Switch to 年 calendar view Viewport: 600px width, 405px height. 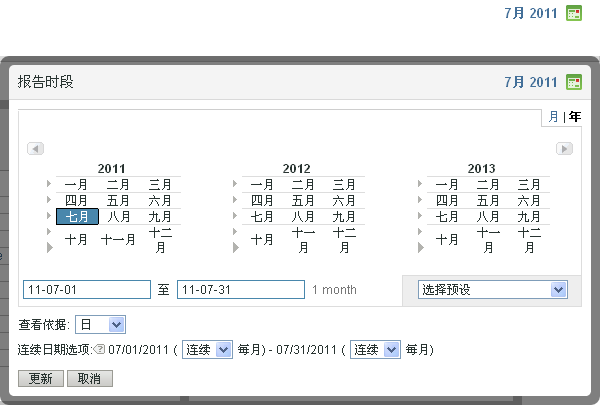click(x=574, y=117)
